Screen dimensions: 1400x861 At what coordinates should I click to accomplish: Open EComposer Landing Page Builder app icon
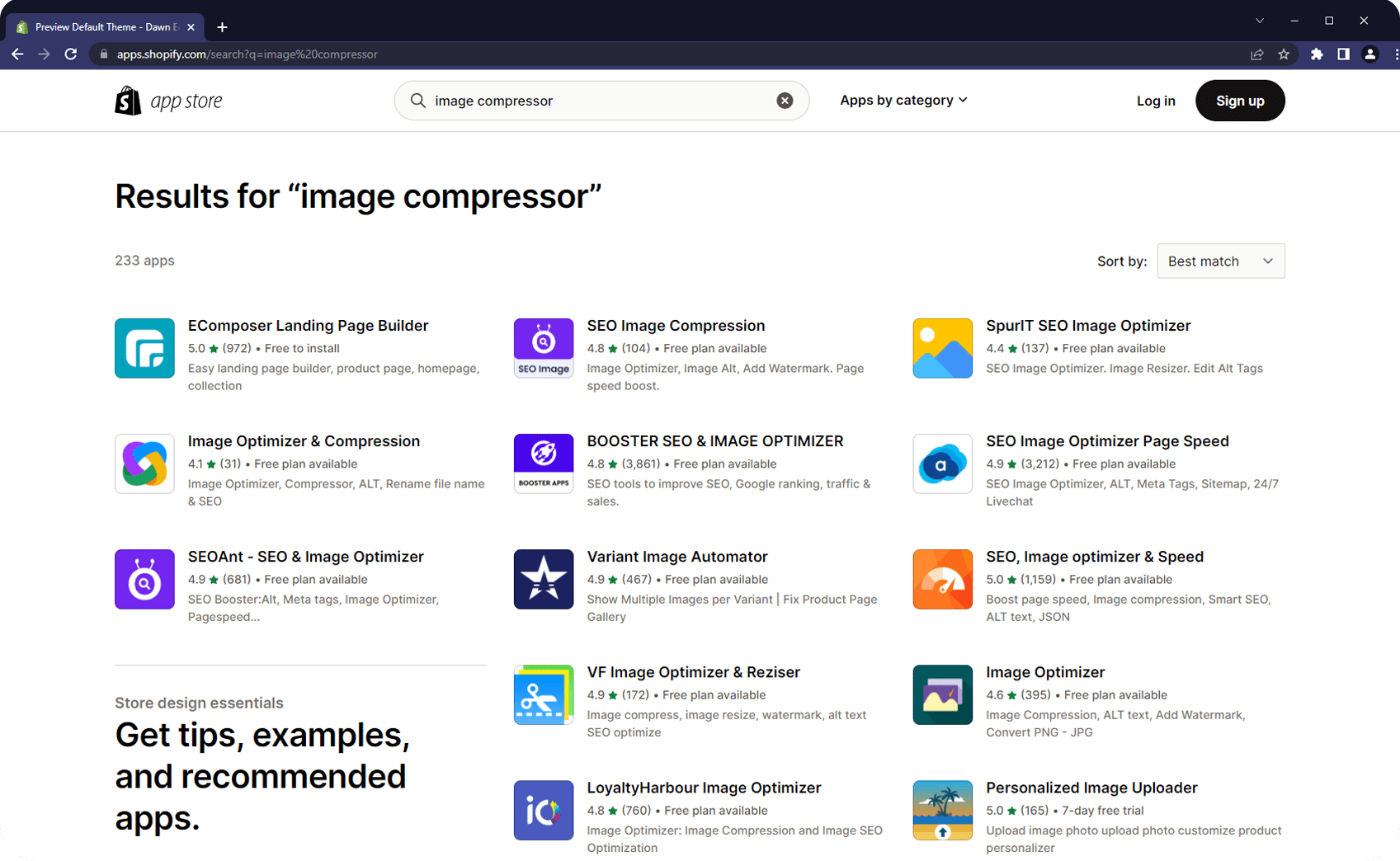(x=144, y=348)
